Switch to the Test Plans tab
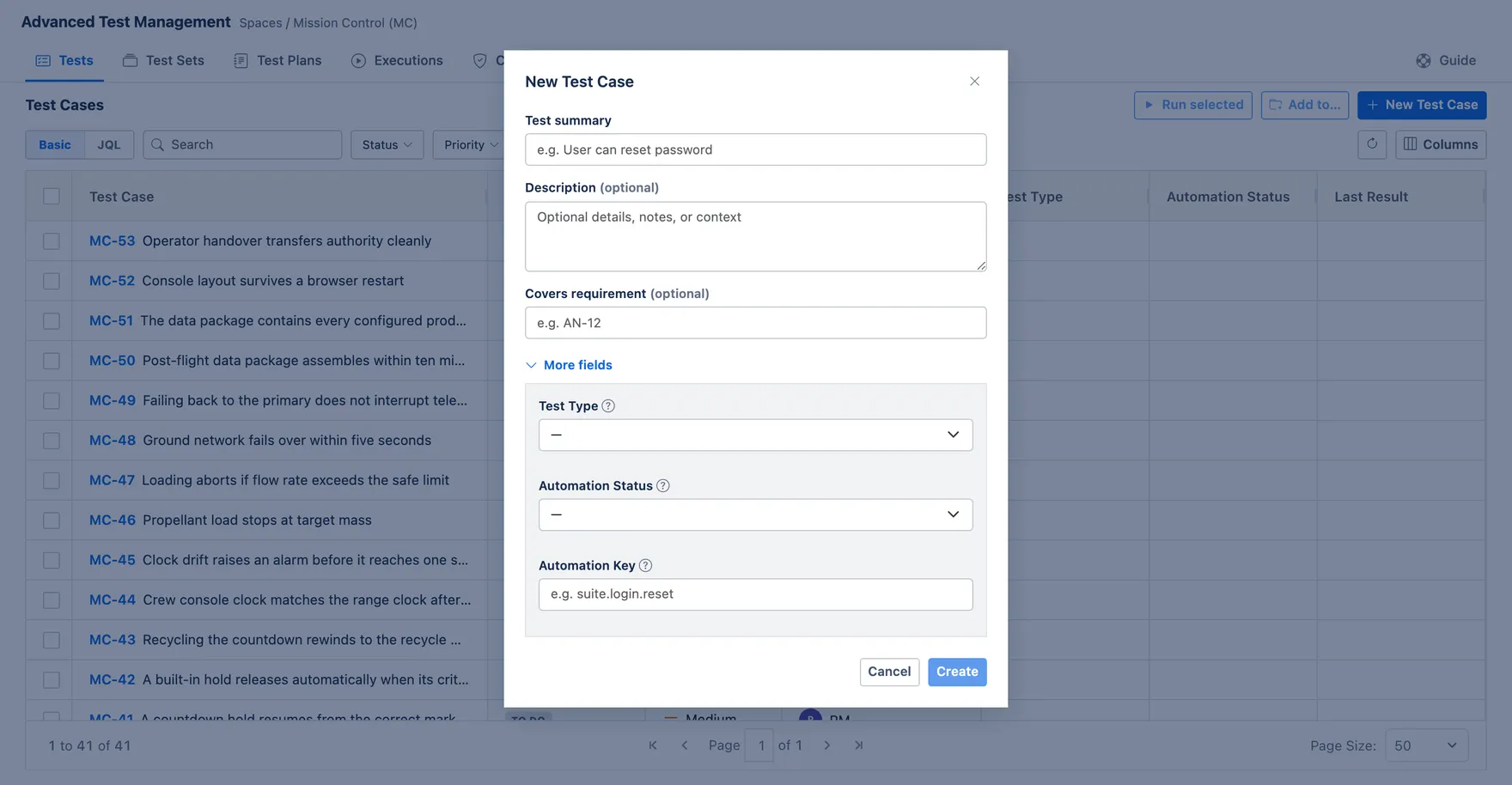The width and height of the screenshot is (1512, 785). (x=277, y=61)
